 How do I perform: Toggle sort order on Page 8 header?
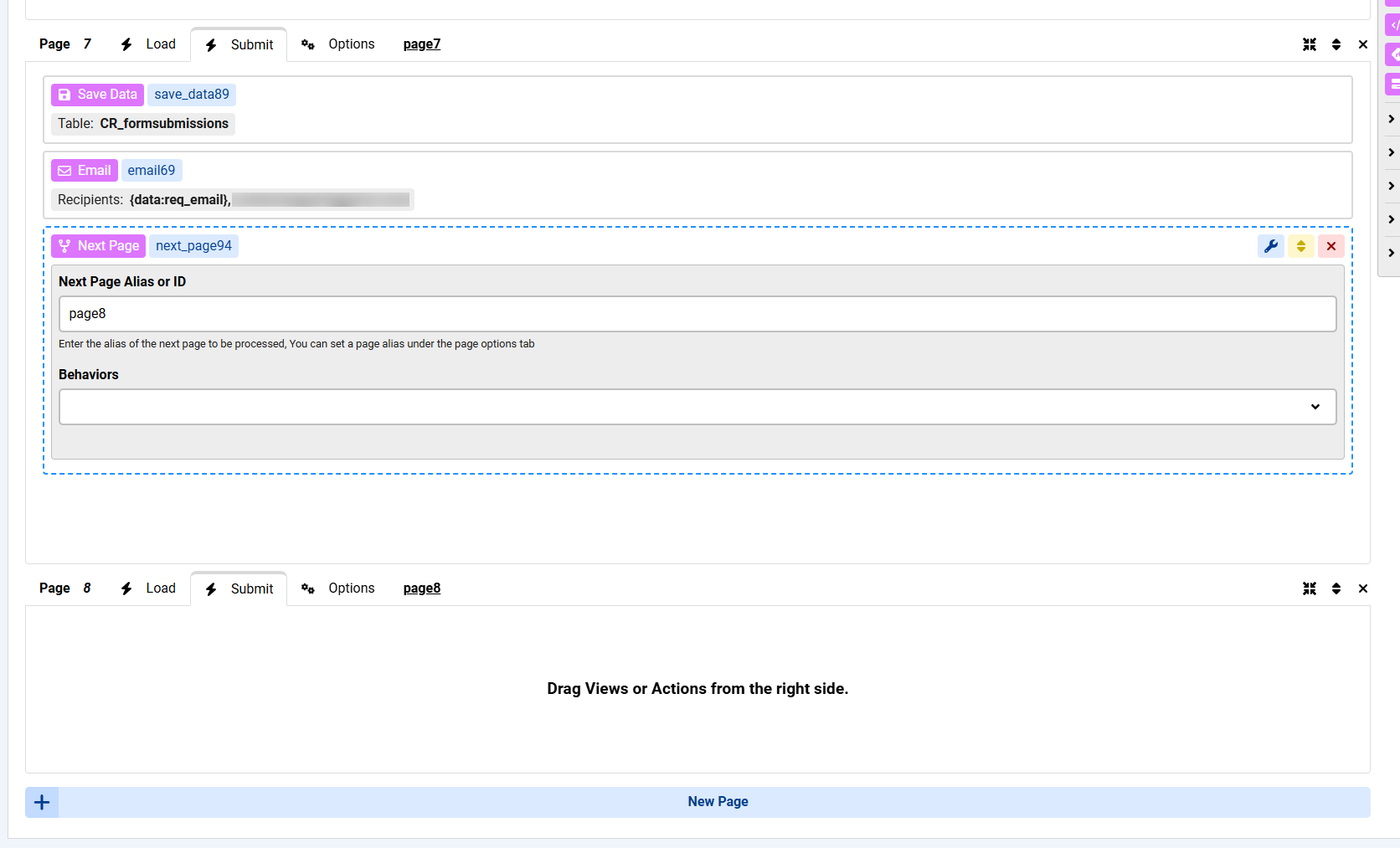click(x=1336, y=588)
